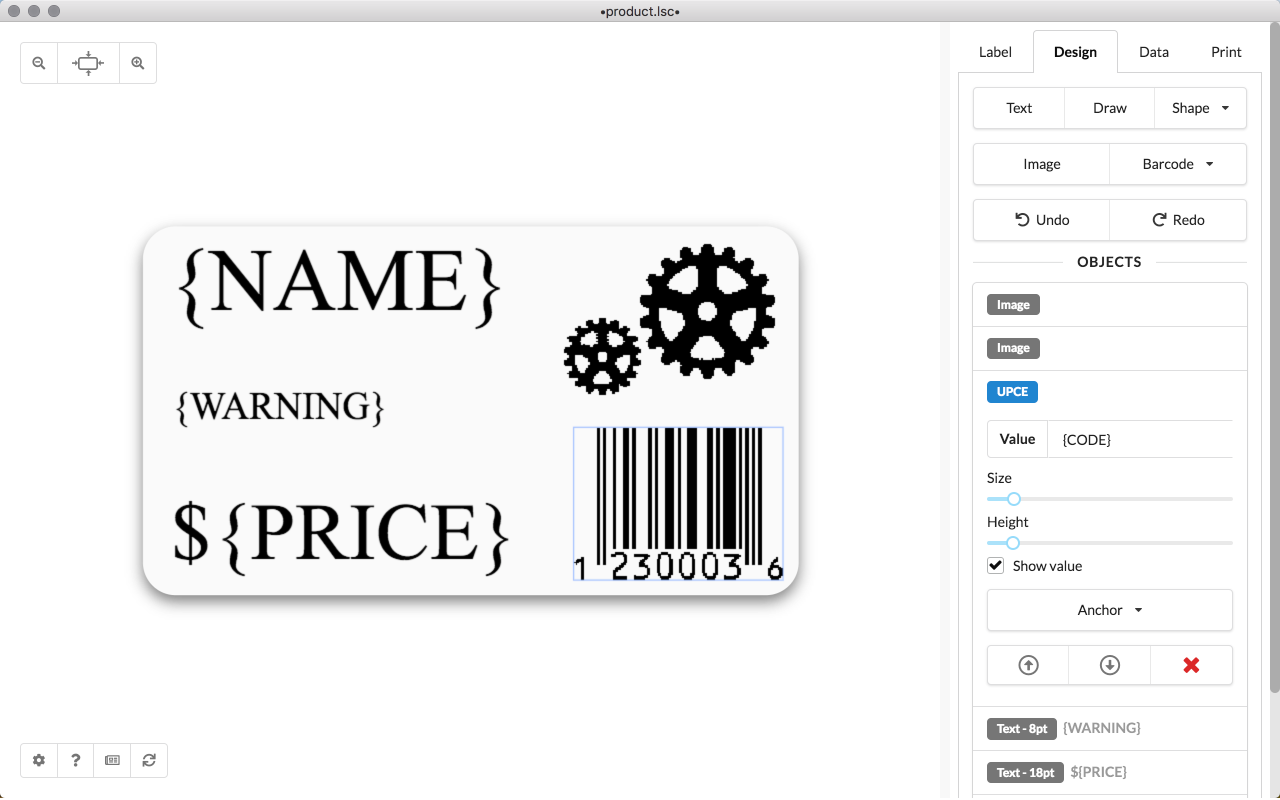
Task: Select the Text 8pt {WARNING} object
Action: (x=1110, y=729)
